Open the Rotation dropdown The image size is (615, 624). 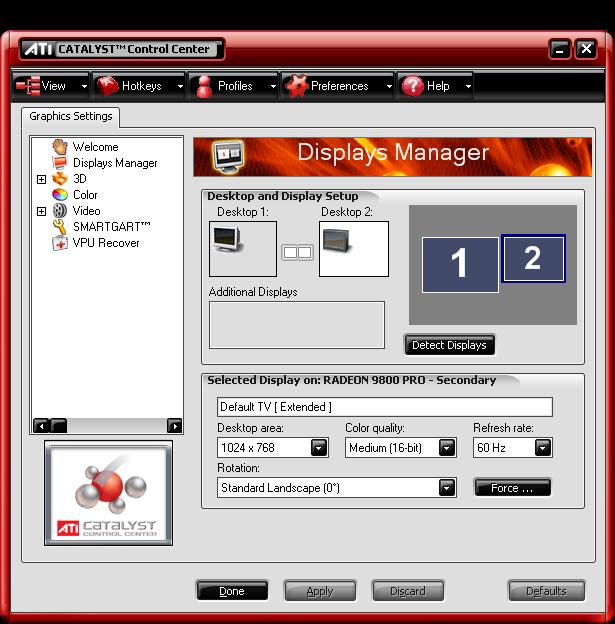point(447,488)
